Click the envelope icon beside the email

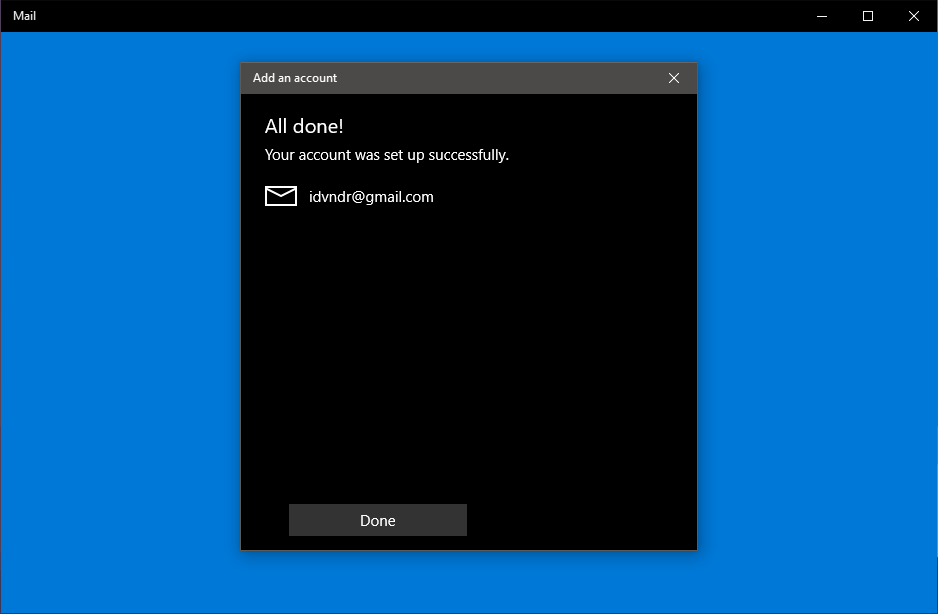(x=281, y=196)
